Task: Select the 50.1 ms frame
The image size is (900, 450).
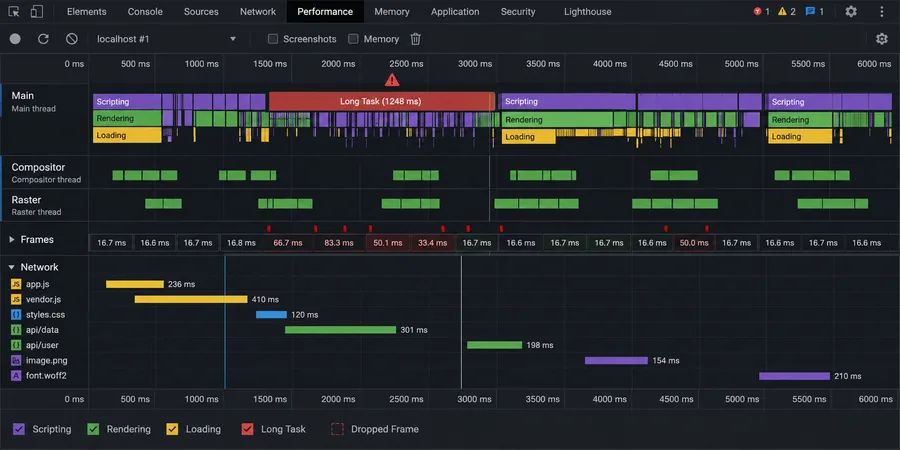Action: pos(388,243)
